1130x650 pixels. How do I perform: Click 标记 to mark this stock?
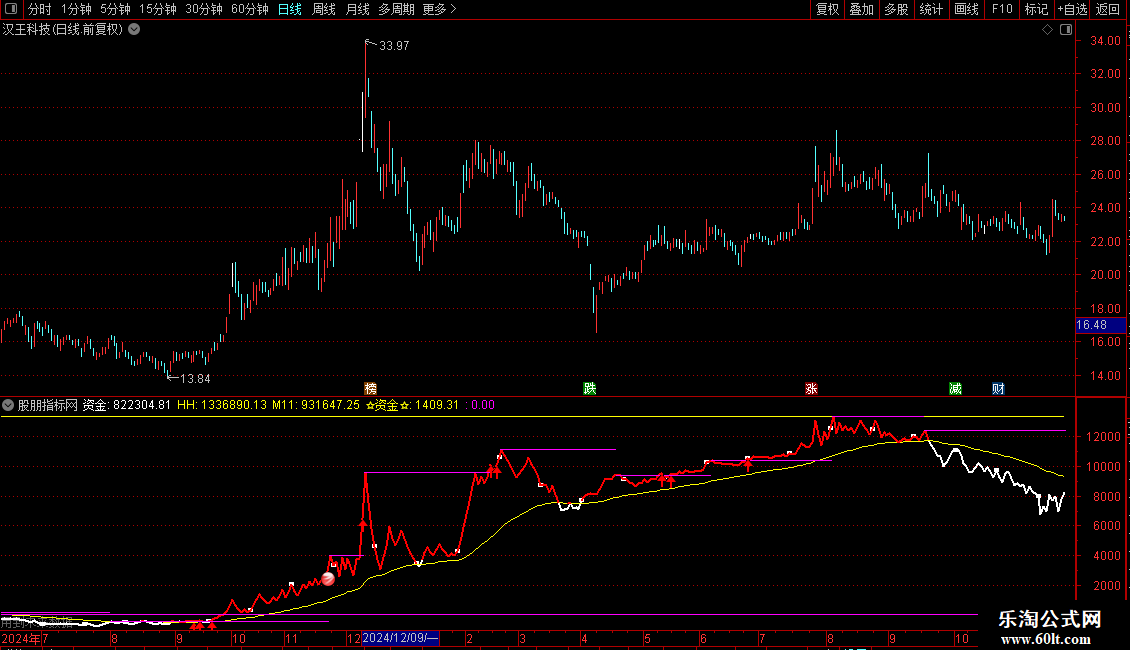(1036, 9)
